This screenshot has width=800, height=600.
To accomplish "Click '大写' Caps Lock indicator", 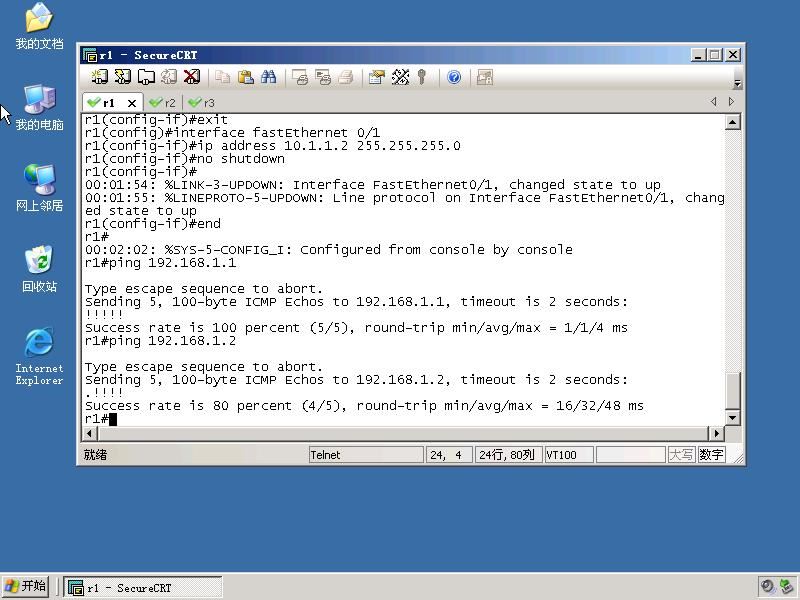I will coord(681,455).
